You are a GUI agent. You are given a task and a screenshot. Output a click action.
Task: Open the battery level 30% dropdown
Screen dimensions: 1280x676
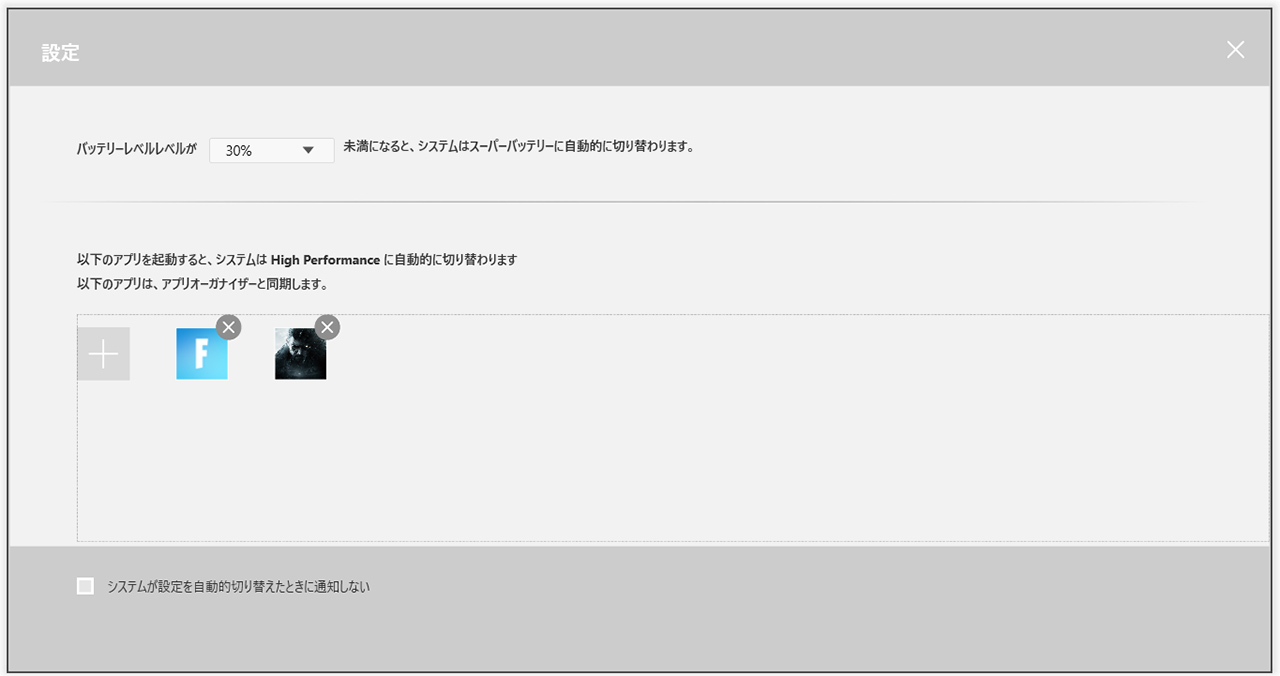271,150
